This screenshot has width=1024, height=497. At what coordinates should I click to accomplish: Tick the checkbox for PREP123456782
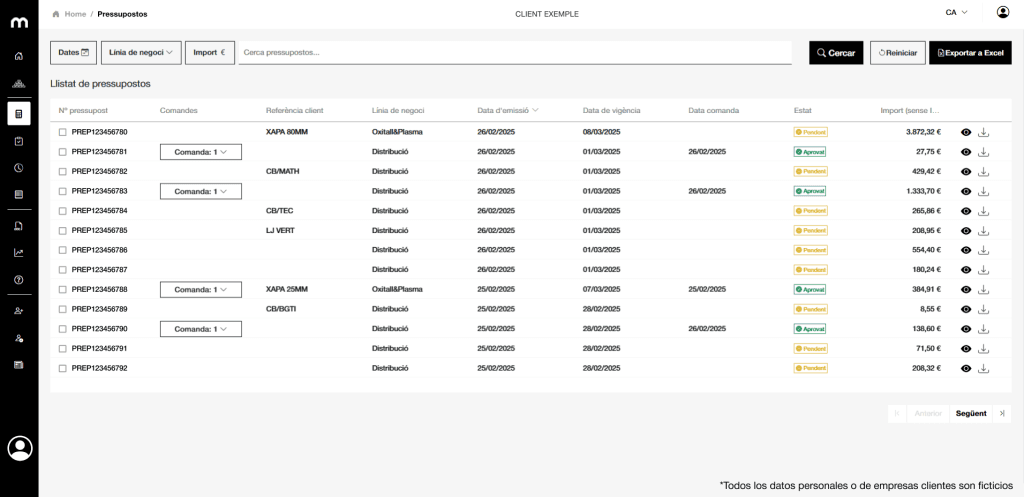click(63, 172)
